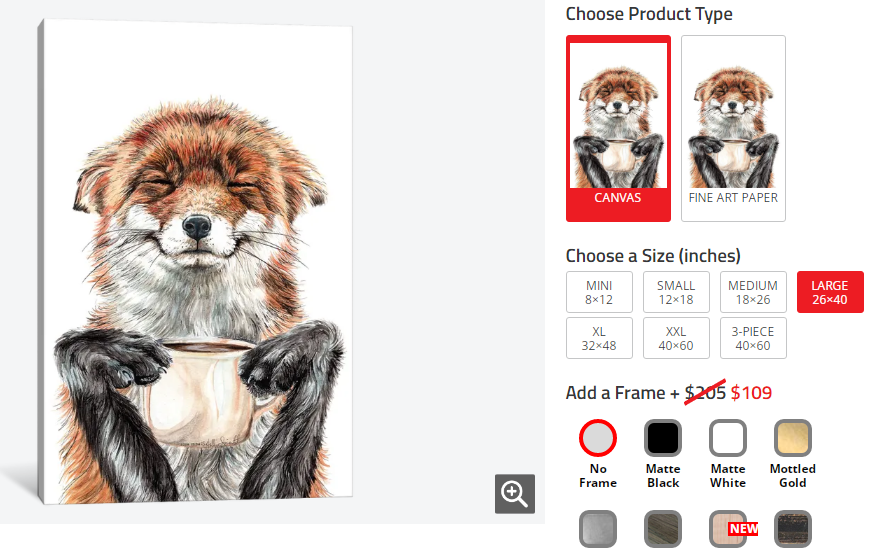
Task: Select the silver gray frame swatch
Action: pos(598,529)
